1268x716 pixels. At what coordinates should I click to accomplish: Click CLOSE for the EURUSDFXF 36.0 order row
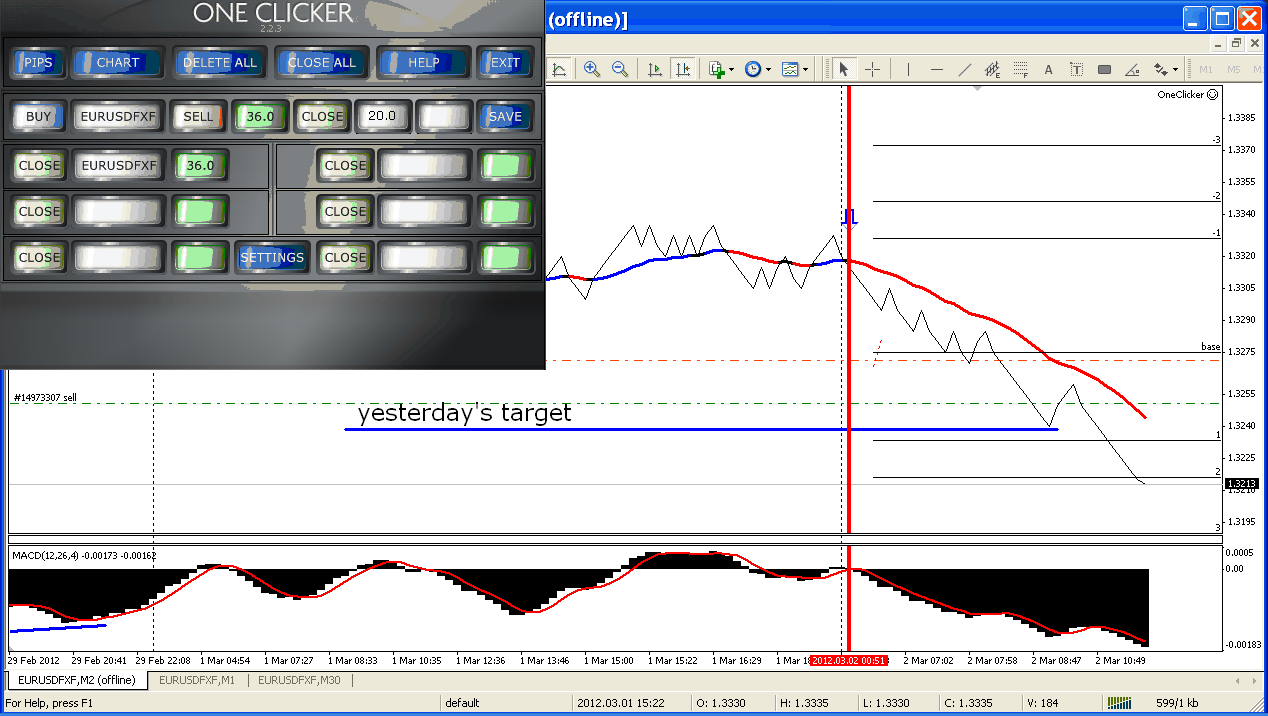tap(39, 165)
